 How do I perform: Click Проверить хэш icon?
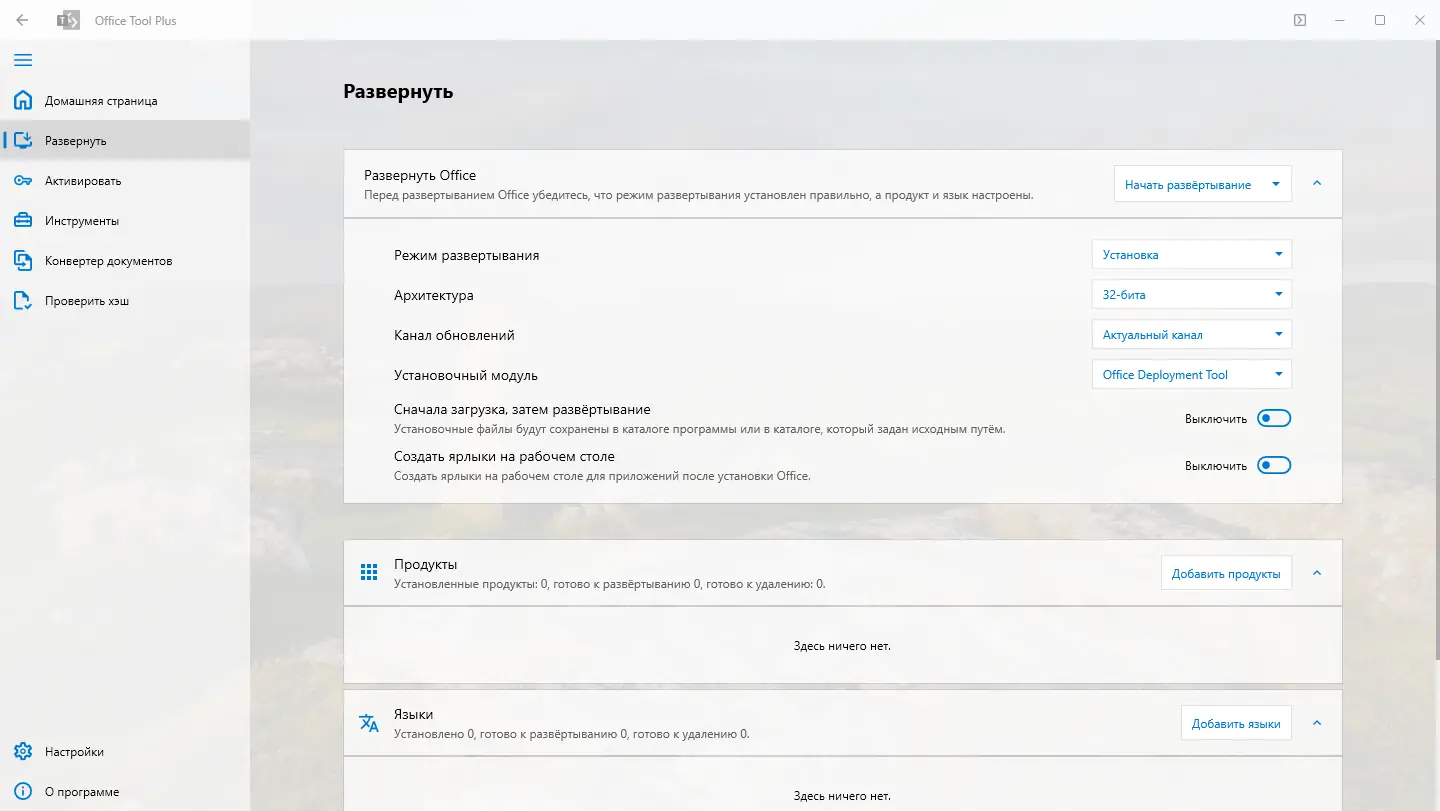(23, 301)
